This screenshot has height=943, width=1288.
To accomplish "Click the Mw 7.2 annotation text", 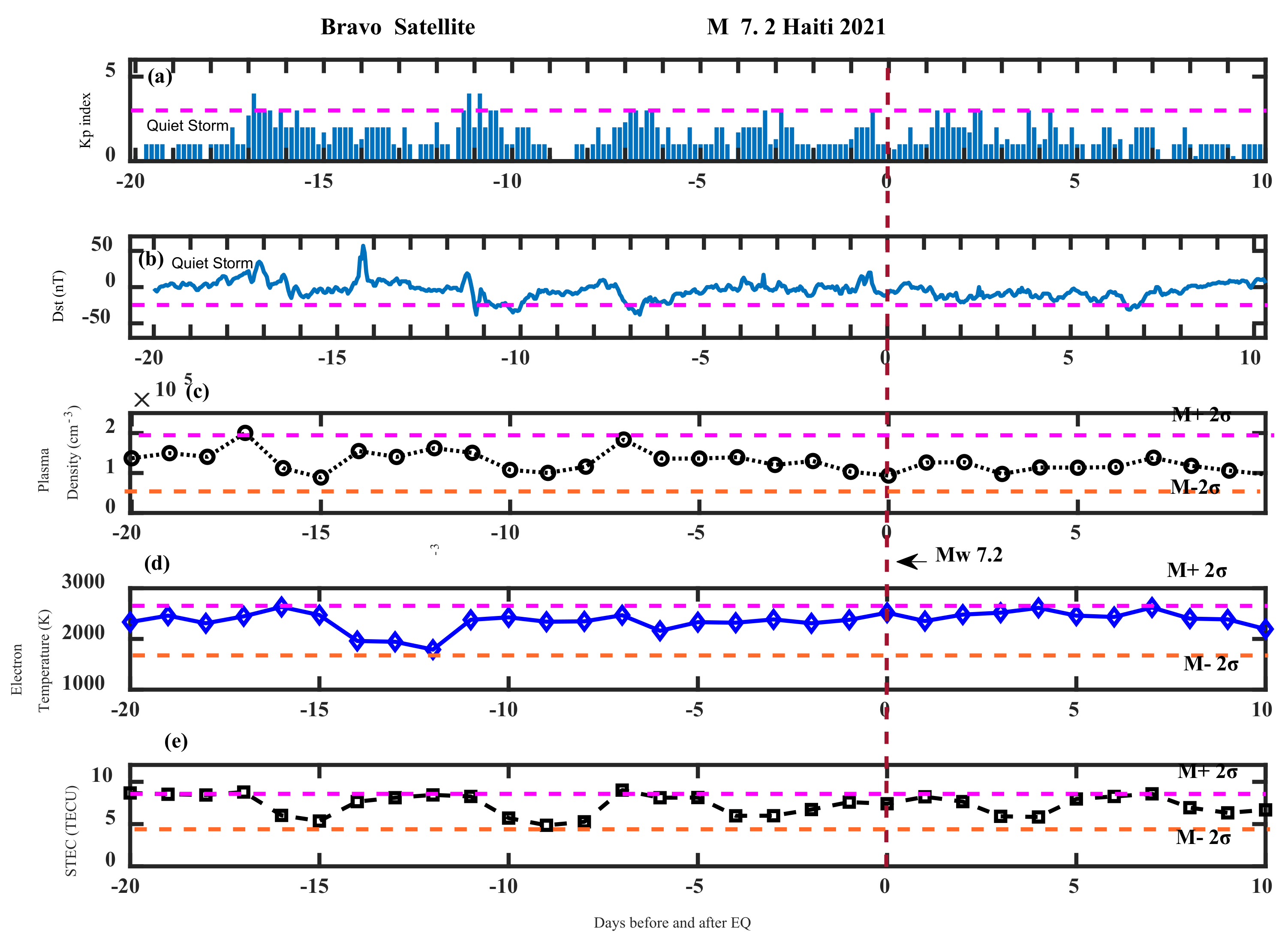I will point(968,555).
